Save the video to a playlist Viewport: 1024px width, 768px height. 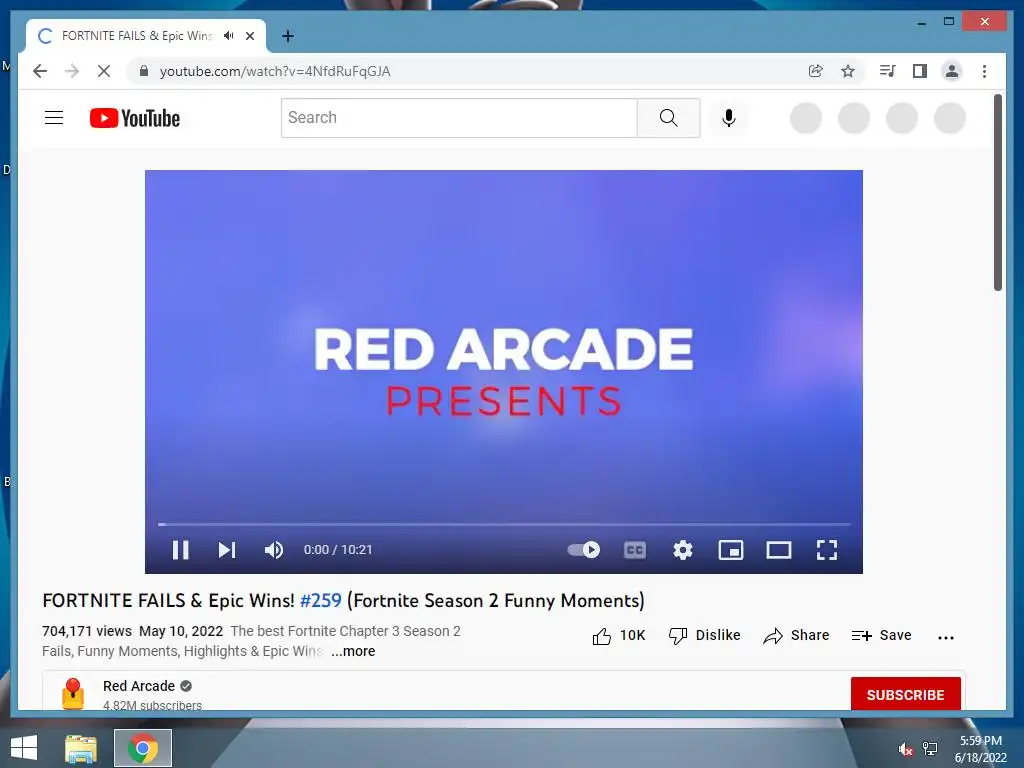(x=881, y=635)
